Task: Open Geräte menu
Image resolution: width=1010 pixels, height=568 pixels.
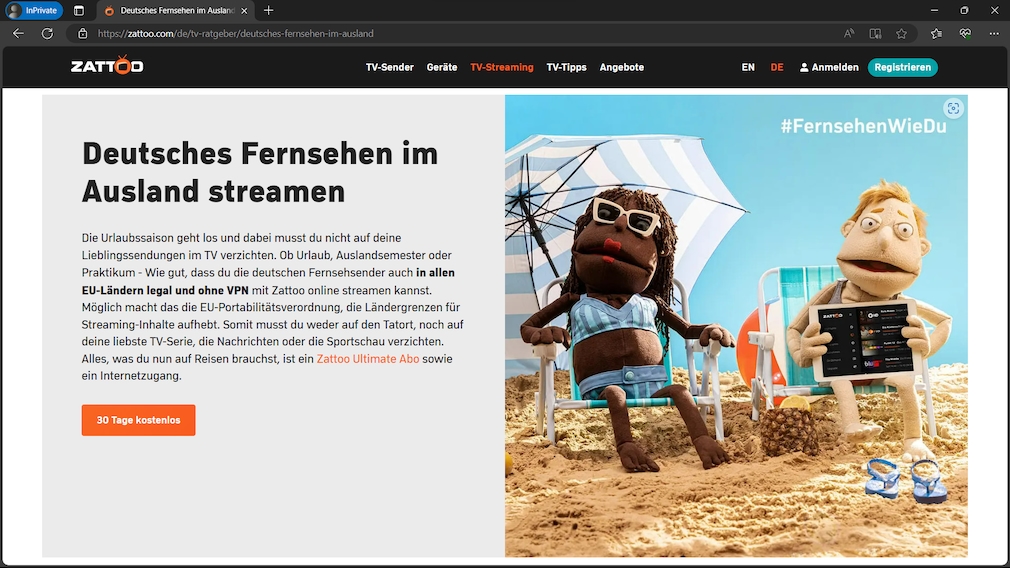Action: pos(442,67)
